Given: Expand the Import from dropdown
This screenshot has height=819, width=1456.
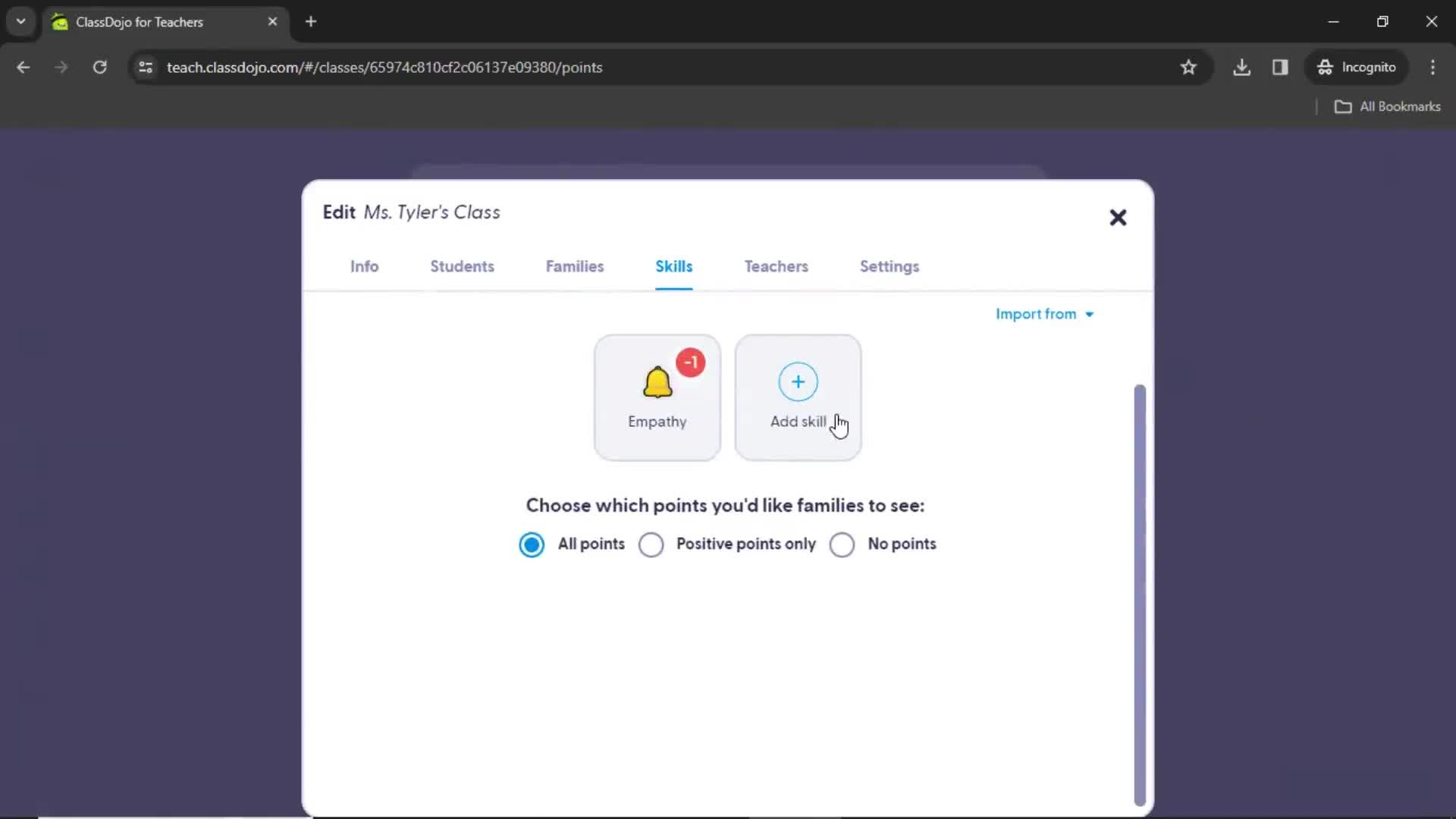Looking at the screenshot, I should tap(1044, 314).
